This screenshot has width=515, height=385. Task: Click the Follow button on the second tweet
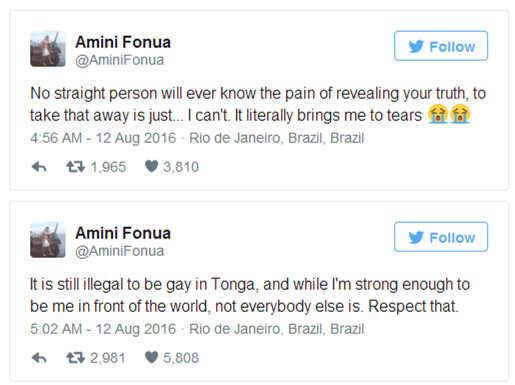441,237
